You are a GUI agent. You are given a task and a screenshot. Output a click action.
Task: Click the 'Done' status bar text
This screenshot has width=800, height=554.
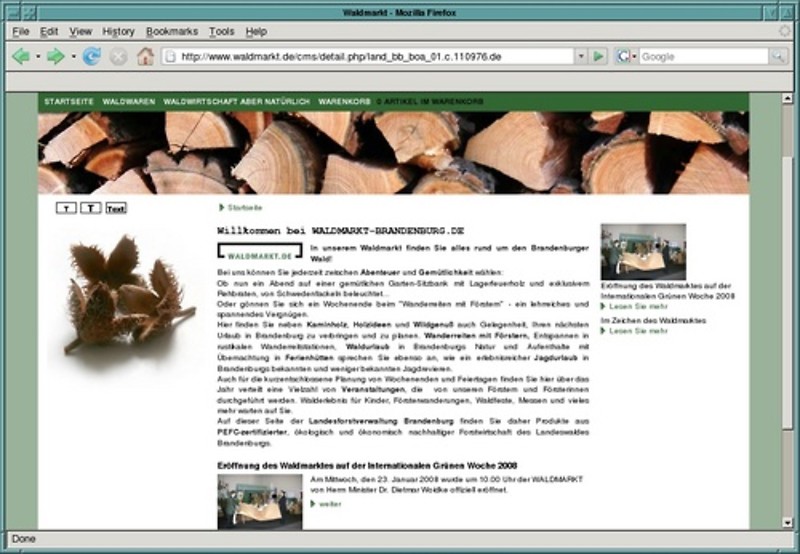pyautogui.click(x=23, y=539)
